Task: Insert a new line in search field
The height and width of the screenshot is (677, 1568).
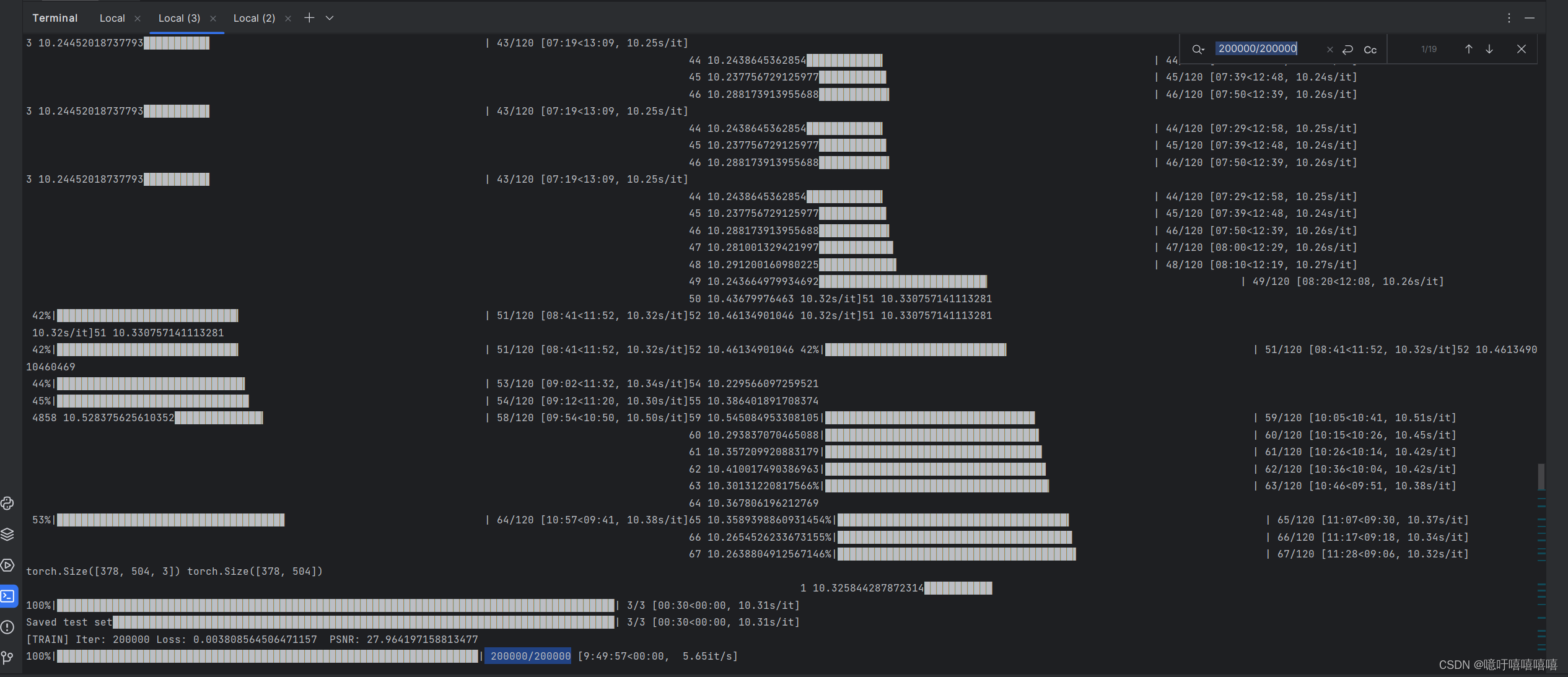Action: coord(1347,50)
